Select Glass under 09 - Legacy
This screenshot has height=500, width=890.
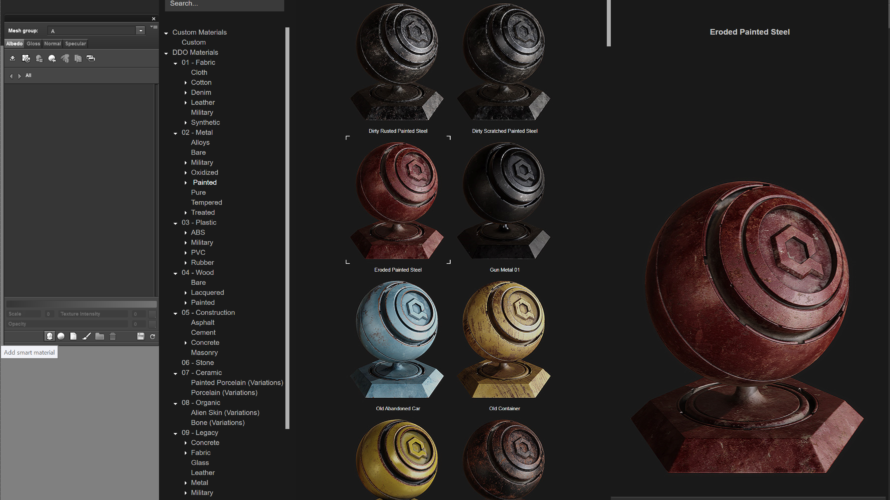pyautogui.click(x=199, y=463)
